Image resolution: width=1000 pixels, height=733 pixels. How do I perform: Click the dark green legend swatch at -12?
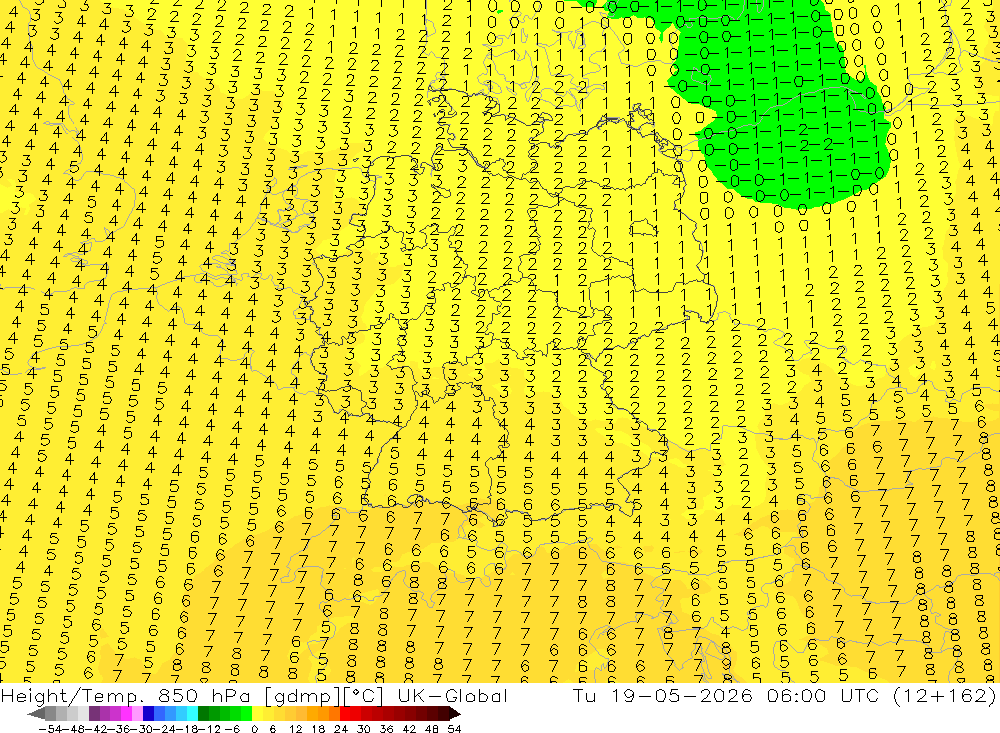pyautogui.click(x=203, y=713)
